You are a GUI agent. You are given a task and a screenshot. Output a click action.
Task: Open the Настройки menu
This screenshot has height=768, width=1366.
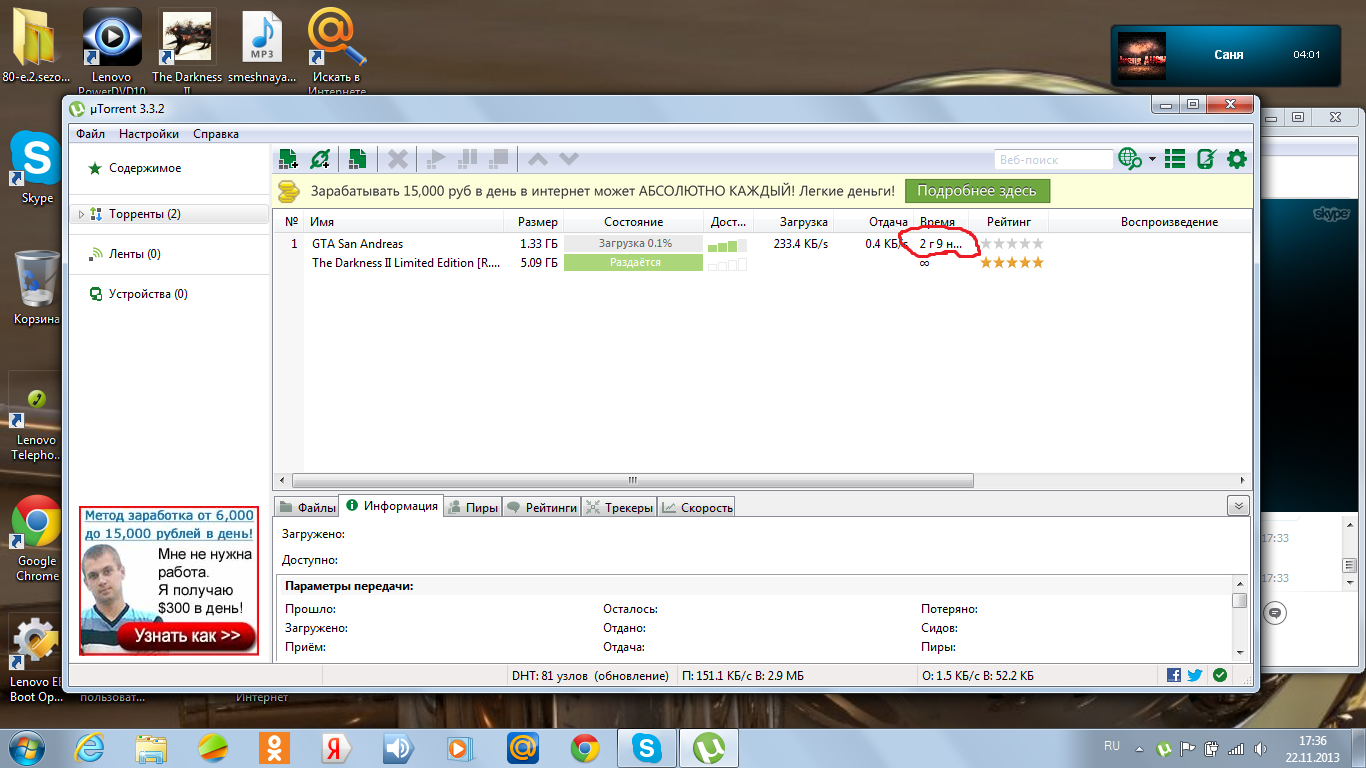coord(149,134)
